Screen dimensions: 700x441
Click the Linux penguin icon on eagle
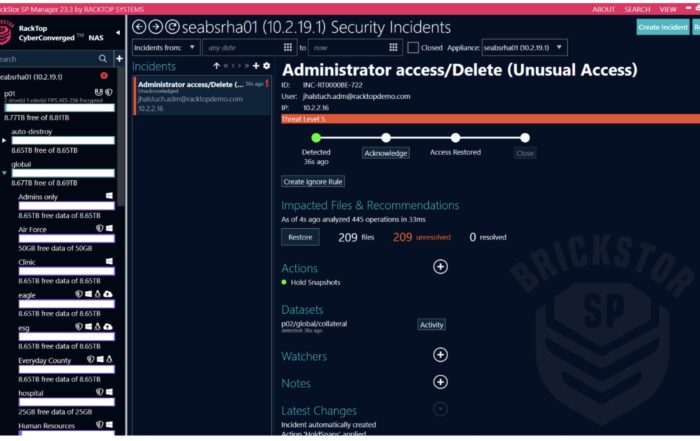coord(98,294)
